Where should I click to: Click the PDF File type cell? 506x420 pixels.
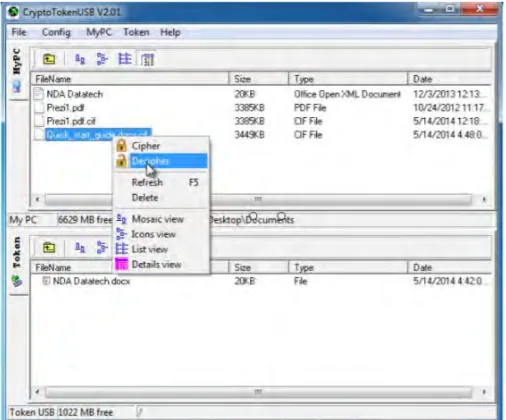(310, 108)
